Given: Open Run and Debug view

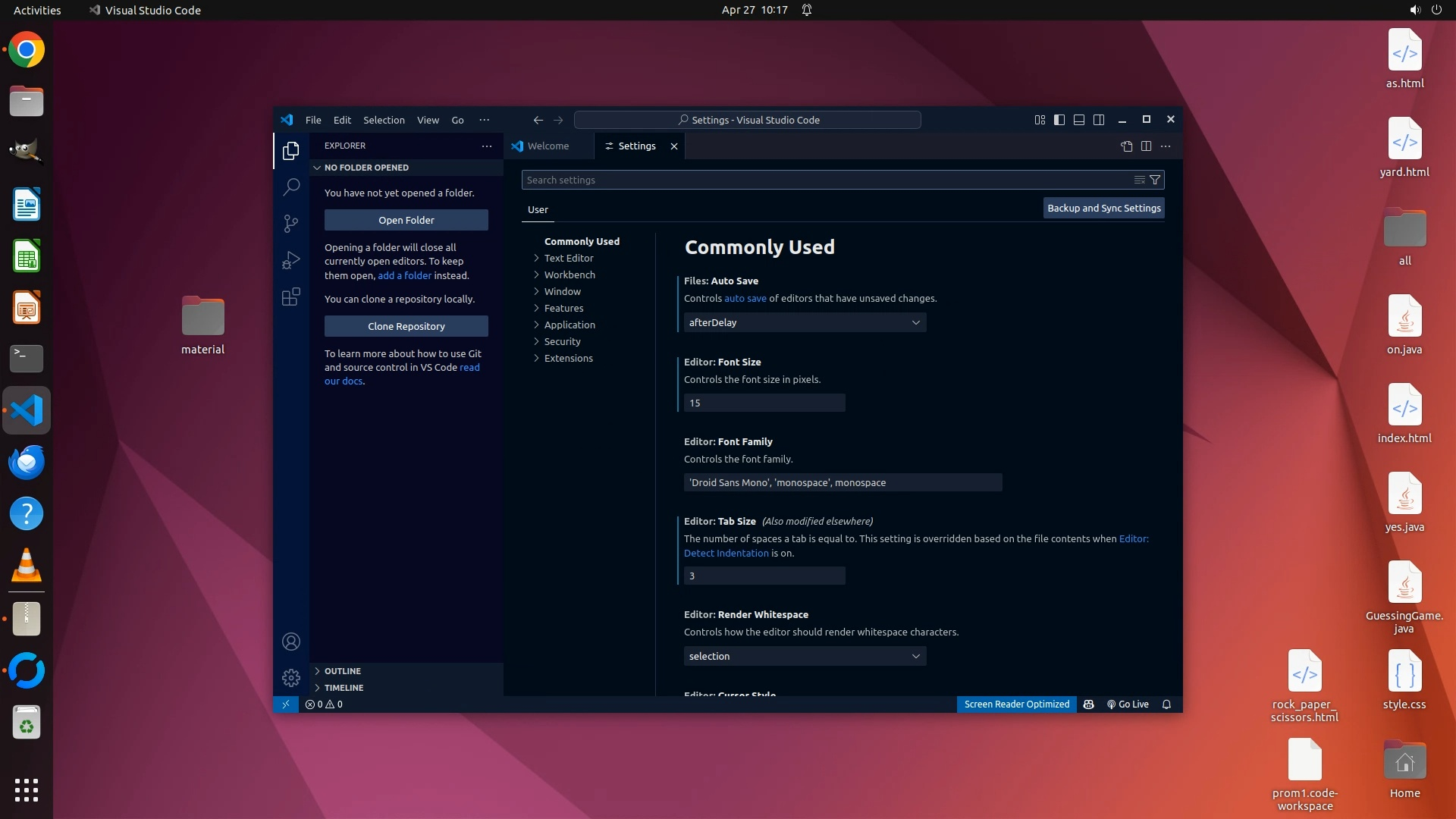Looking at the screenshot, I should (291, 260).
